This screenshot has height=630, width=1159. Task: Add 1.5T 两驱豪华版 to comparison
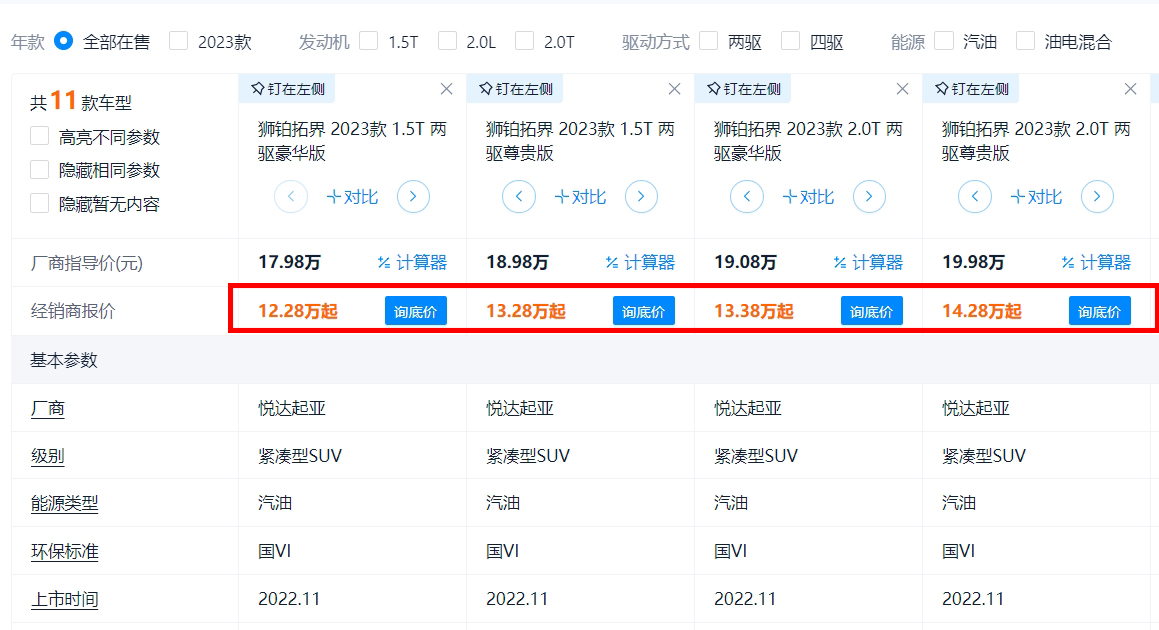[352, 197]
